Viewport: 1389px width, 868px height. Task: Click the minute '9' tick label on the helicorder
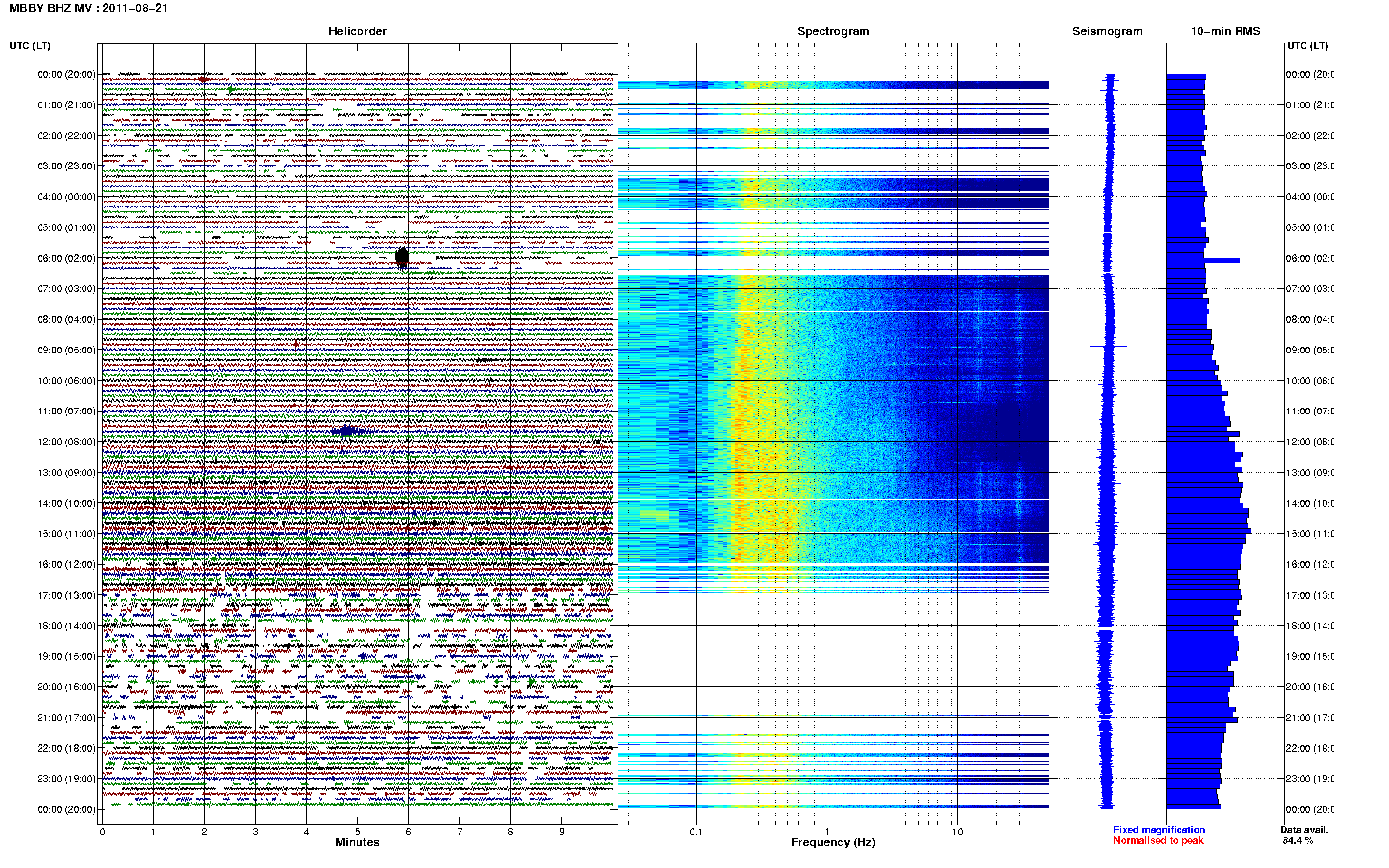[x=562, y=832]
